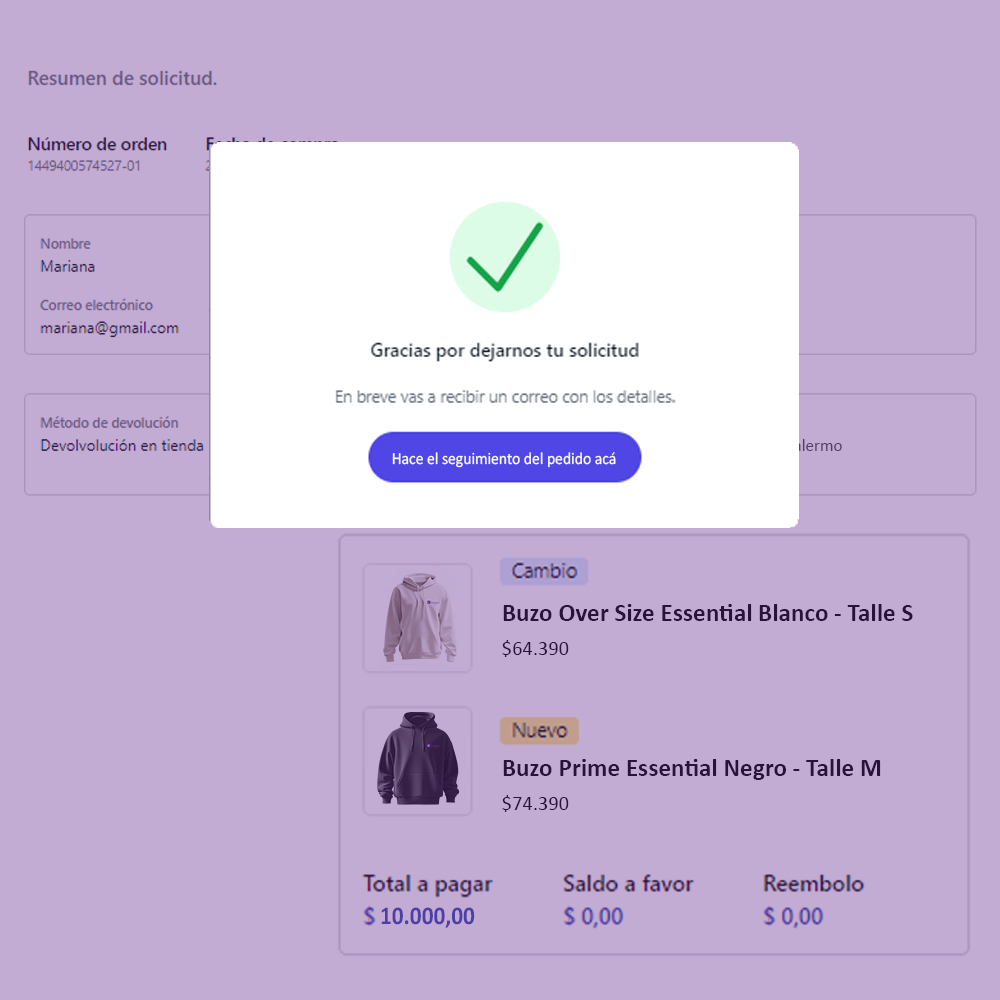
Task: Click the green checkmark success icon
Action: pos(504,257)
